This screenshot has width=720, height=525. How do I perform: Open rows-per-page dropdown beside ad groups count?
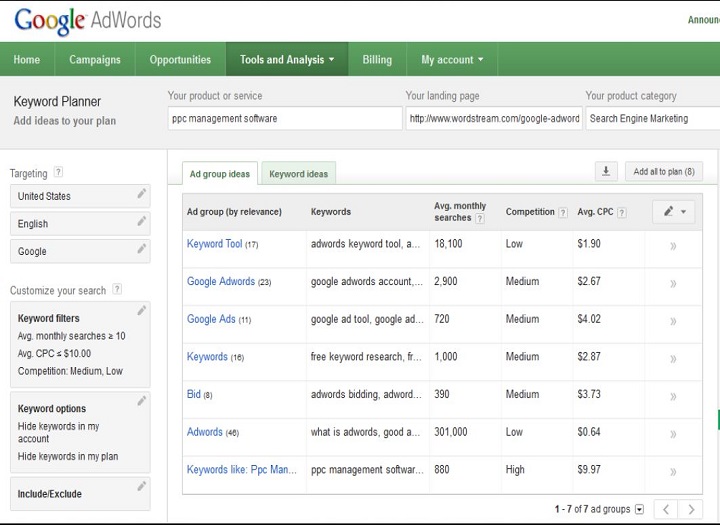point(639,509)
